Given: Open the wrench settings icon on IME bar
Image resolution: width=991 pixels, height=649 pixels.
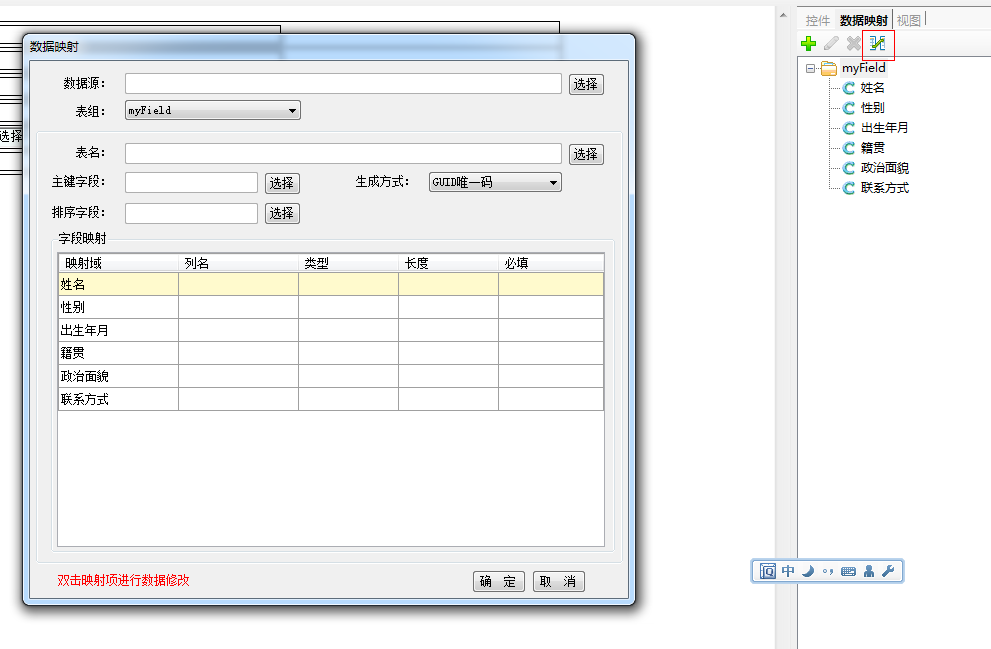Looking at the screenshot, I should (x=888, y=571).
